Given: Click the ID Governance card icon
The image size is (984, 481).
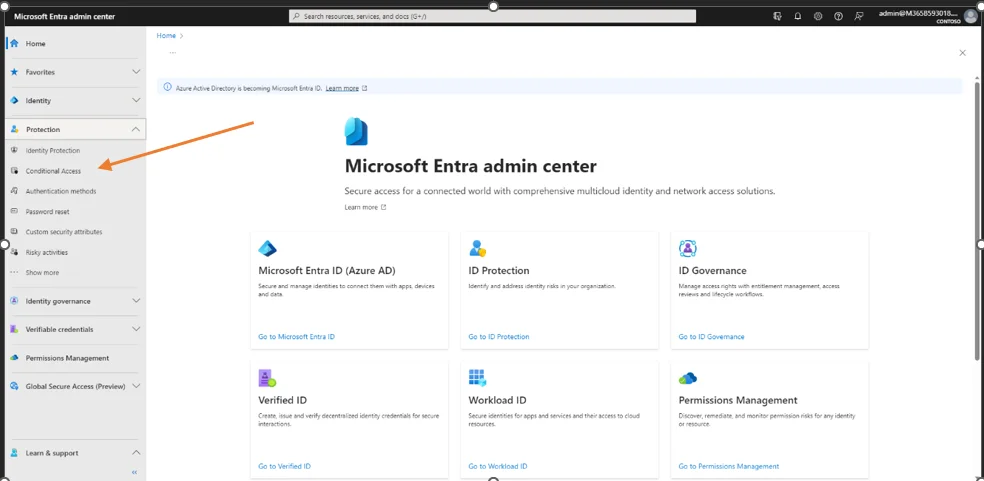Looking at the screenshot, I should 687,249.
